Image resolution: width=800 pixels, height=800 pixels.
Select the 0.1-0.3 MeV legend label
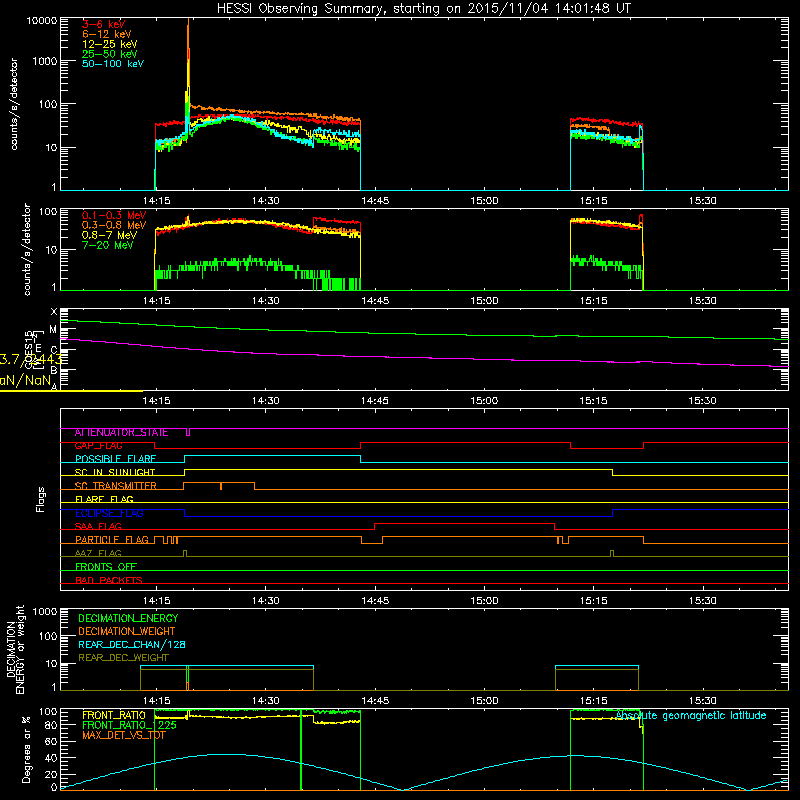114,216
